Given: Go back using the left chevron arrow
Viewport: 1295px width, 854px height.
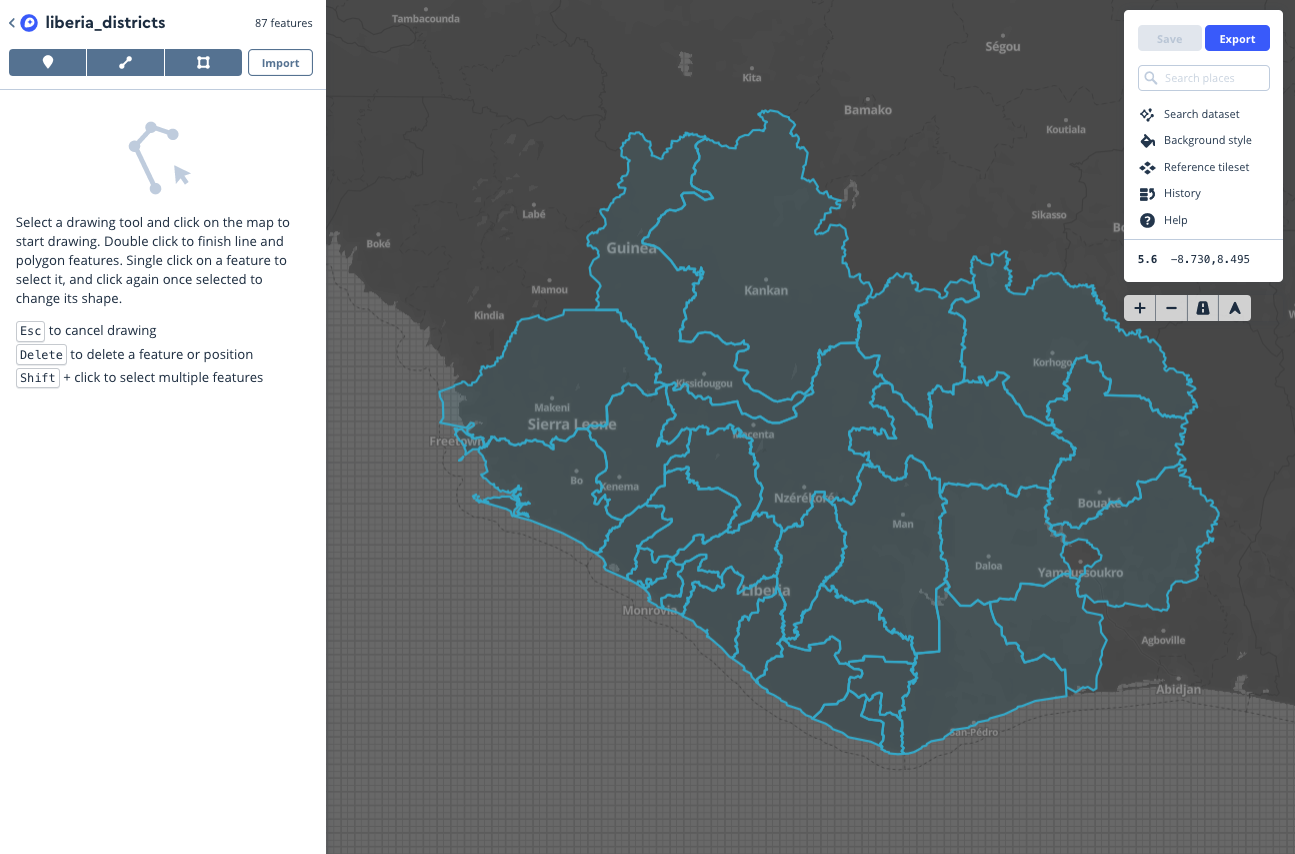Looking at the screenshot, I should 12,23.
